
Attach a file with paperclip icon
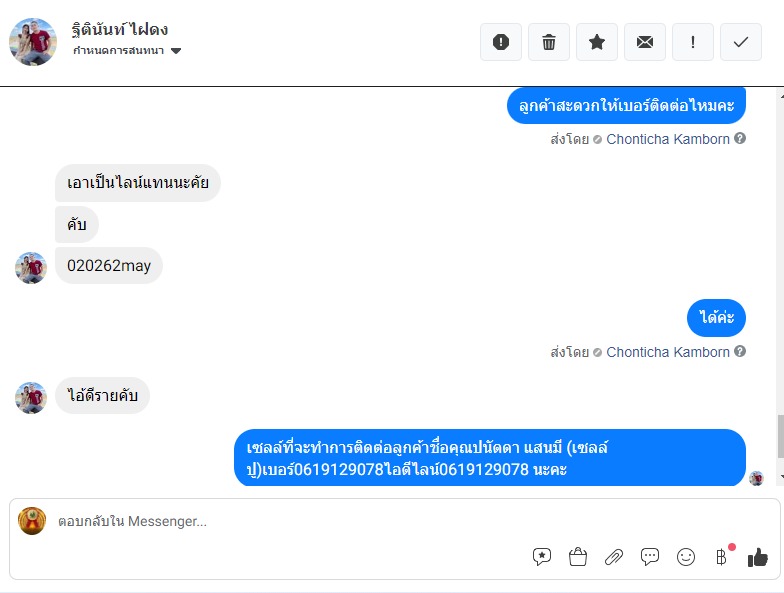pyautogui.click(x=614, y=556)
